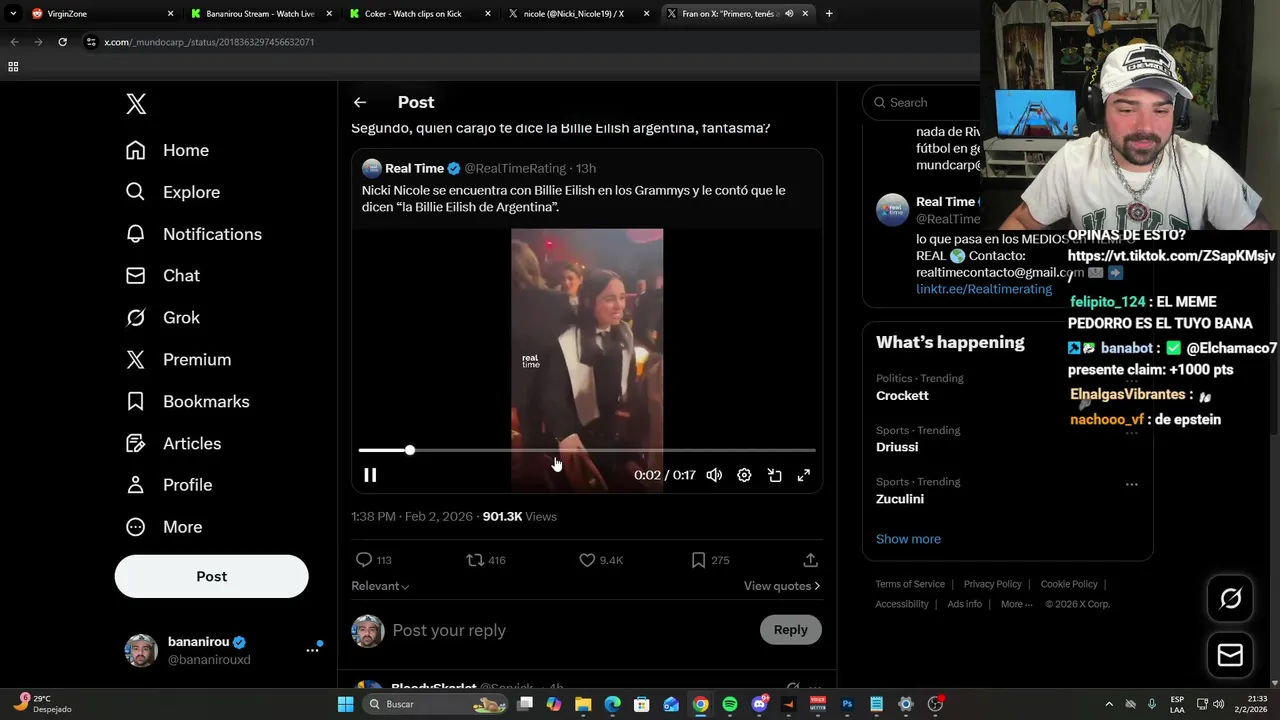The height and width of the screenshot is (720, 1280).
Task: Open Articles in sidebar
Action: pyautogui.click(x=173, y=444)
